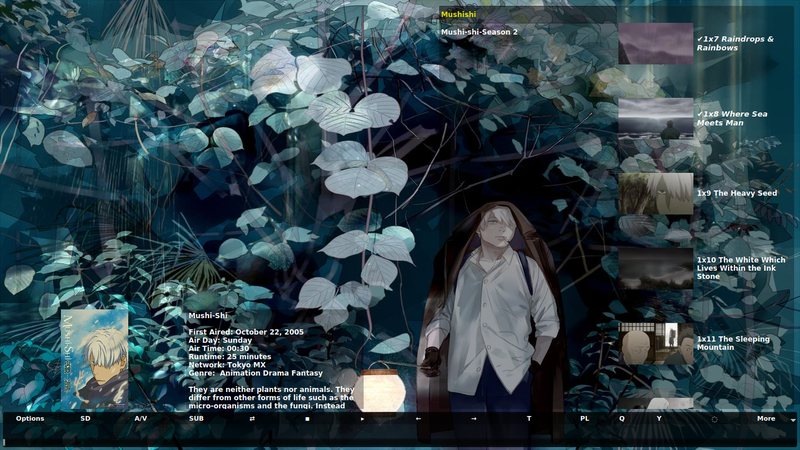
Task: Click '1x10 The White Which Lives Within the Ink Stone'
Action: pyautogui.click(x=741, y=268)
